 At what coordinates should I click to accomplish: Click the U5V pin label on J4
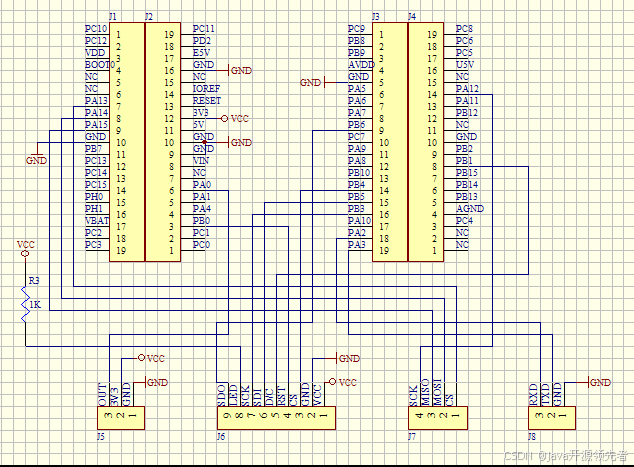pos(465,65)
